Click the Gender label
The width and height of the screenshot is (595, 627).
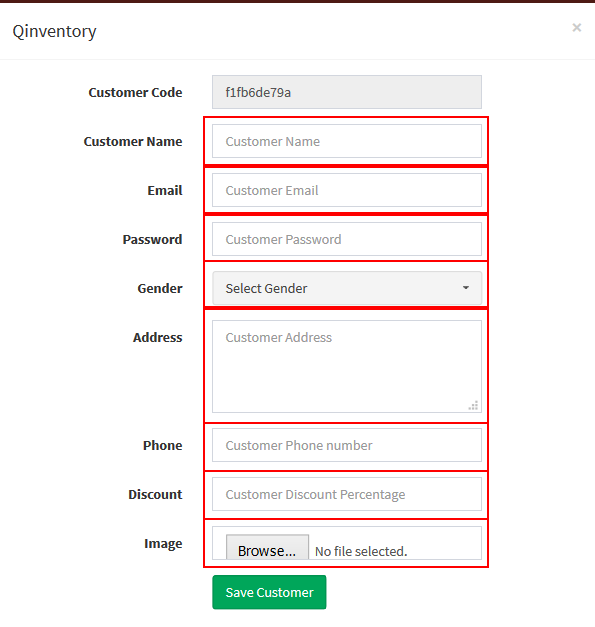[x=160, y=288]
